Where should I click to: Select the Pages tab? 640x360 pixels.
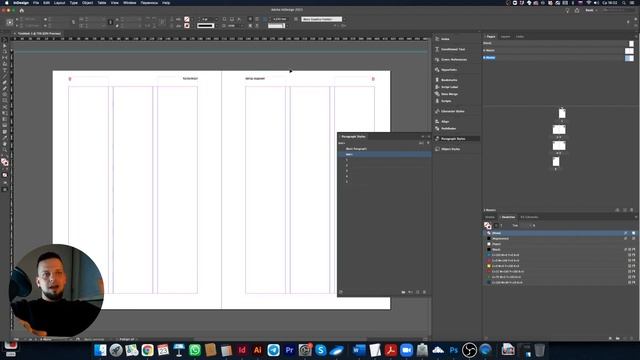491,36
